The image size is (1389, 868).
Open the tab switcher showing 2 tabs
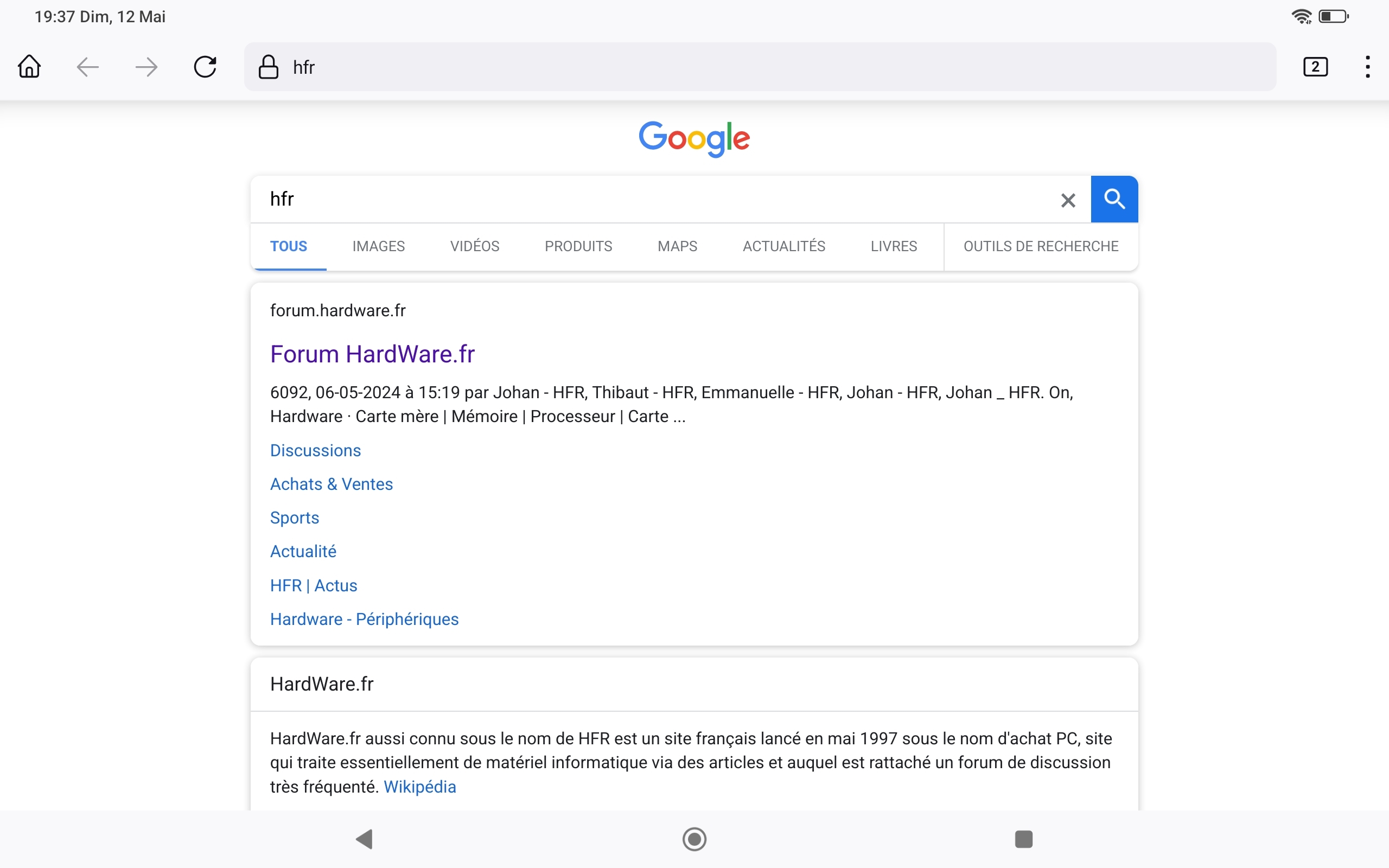(1315, 67)
